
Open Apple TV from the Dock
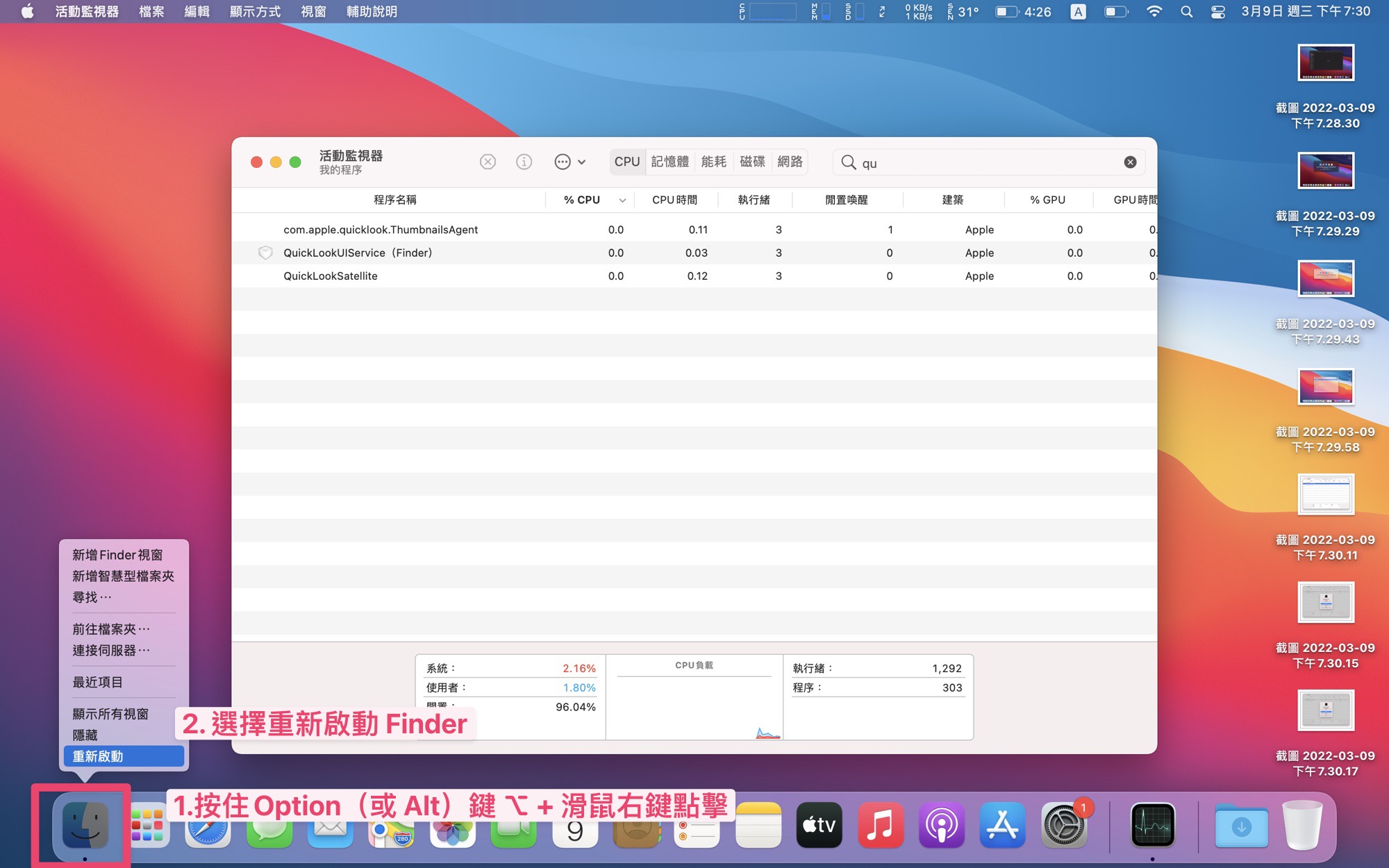click(819, 825)
